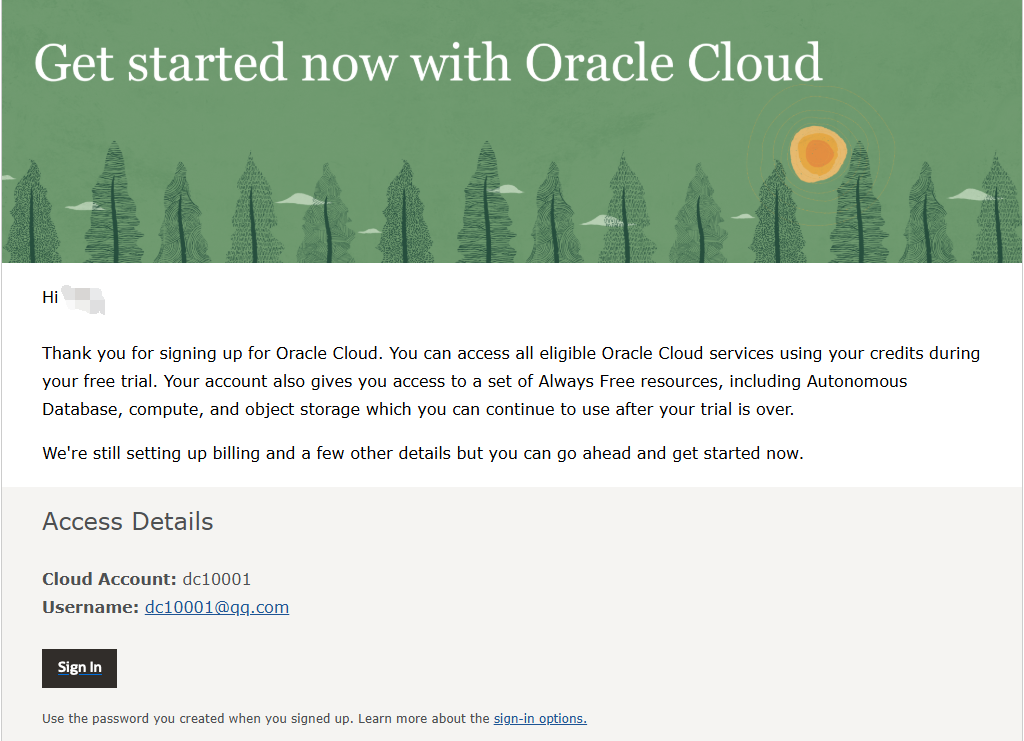Click the "Thank you for signing up" paragraph
Image resolution: width=1024 pixels, height=741 pixels.
click(x=511, y=381)
